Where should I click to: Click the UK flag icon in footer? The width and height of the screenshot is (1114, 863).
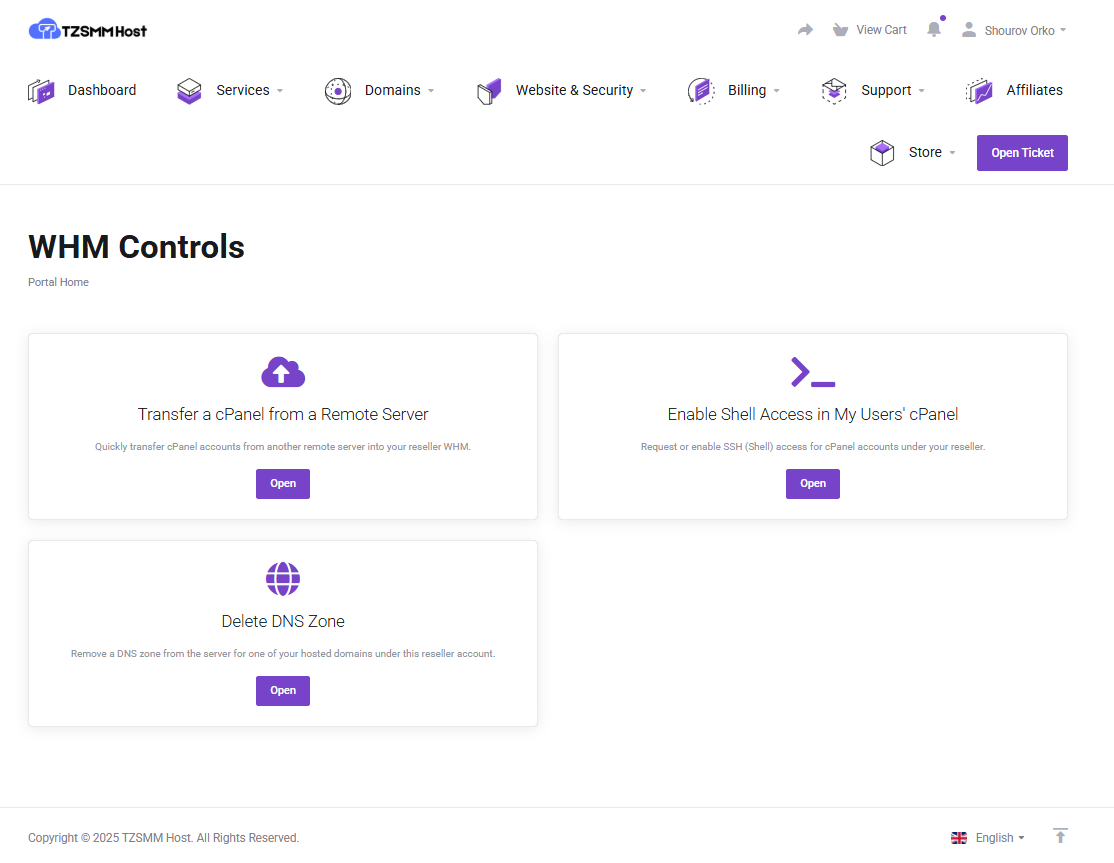[958, 837]
